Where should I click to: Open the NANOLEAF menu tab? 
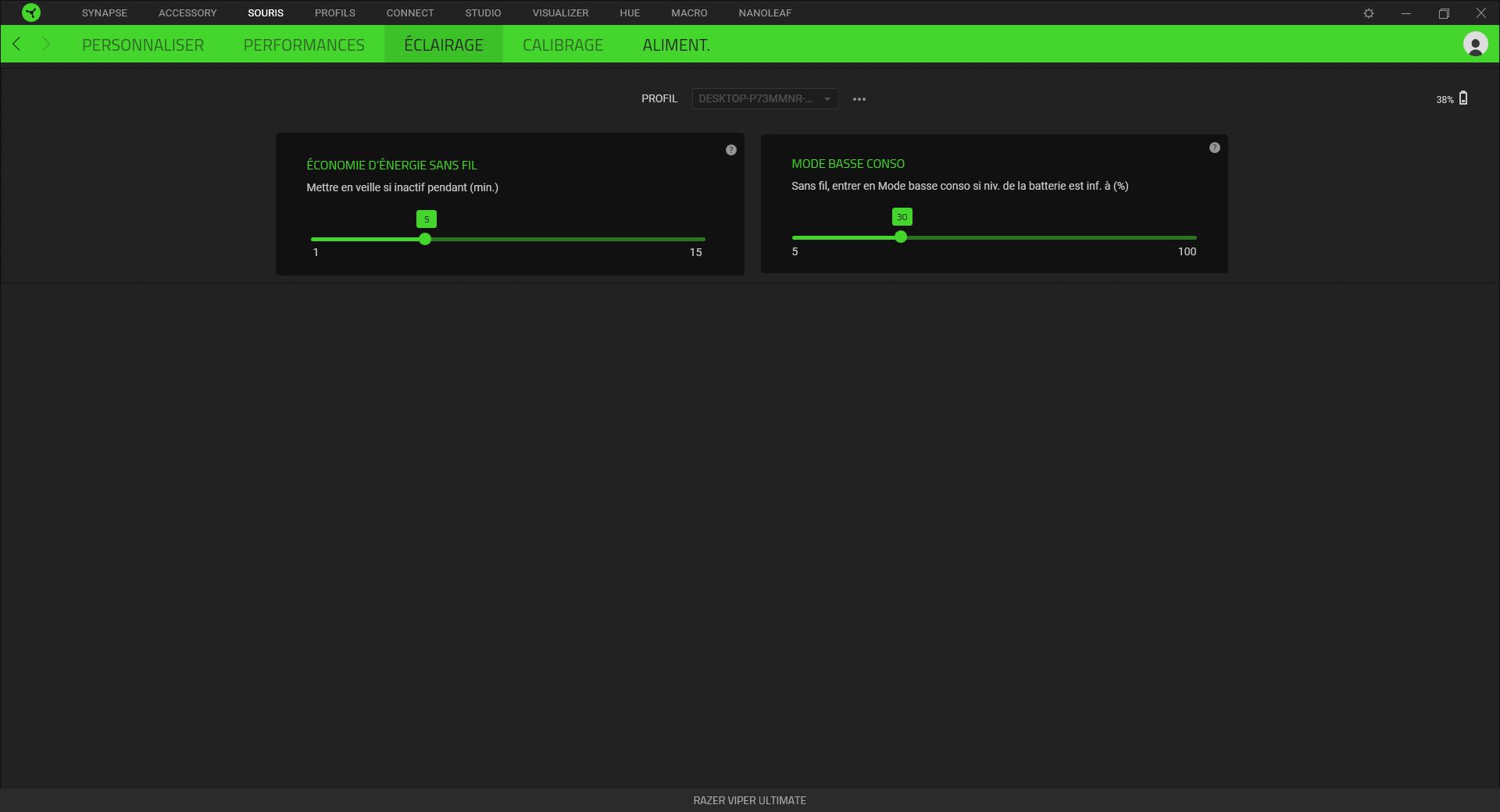[x=765, y=13]
